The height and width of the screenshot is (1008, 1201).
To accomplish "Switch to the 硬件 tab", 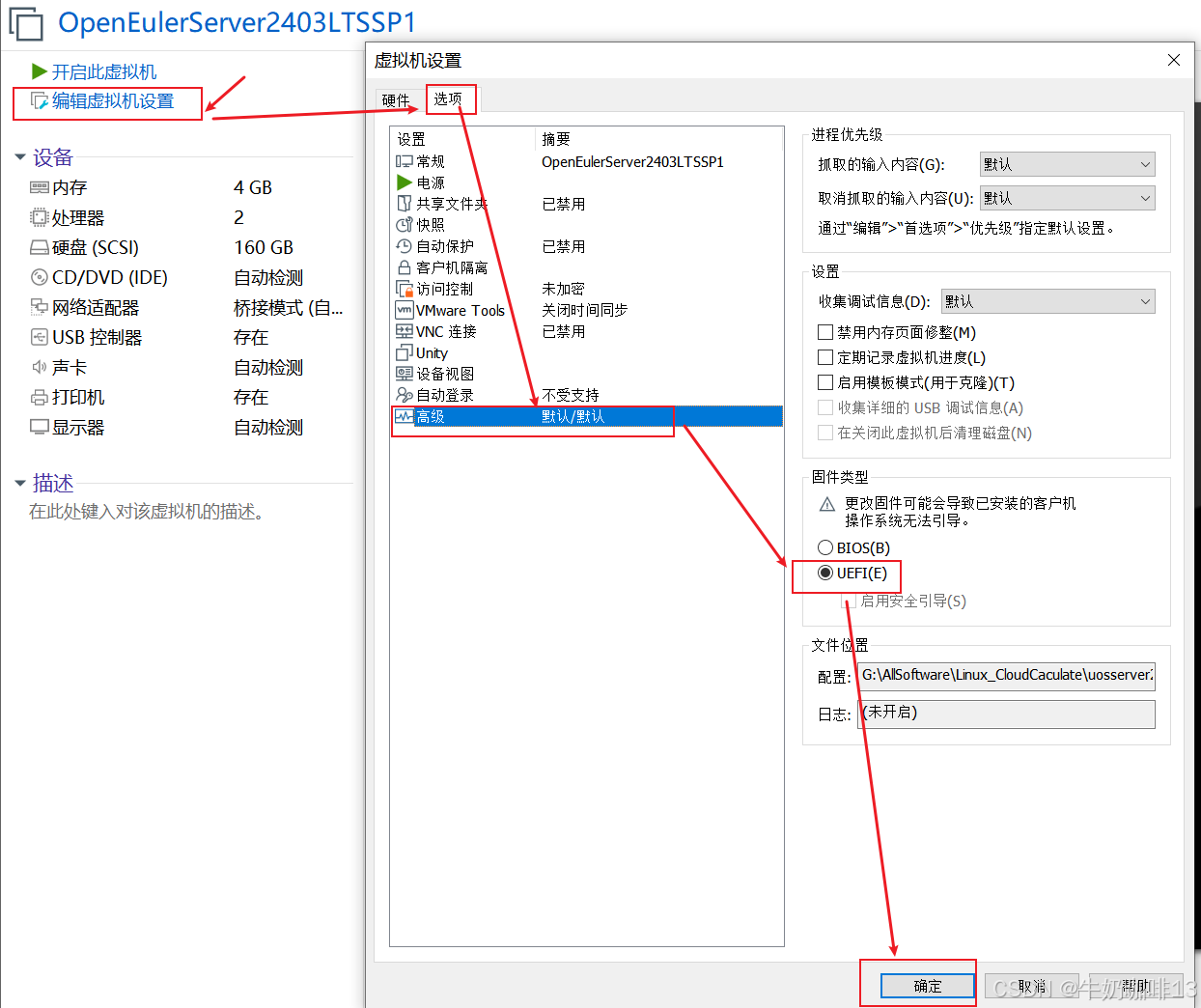I will click(396, 100).
